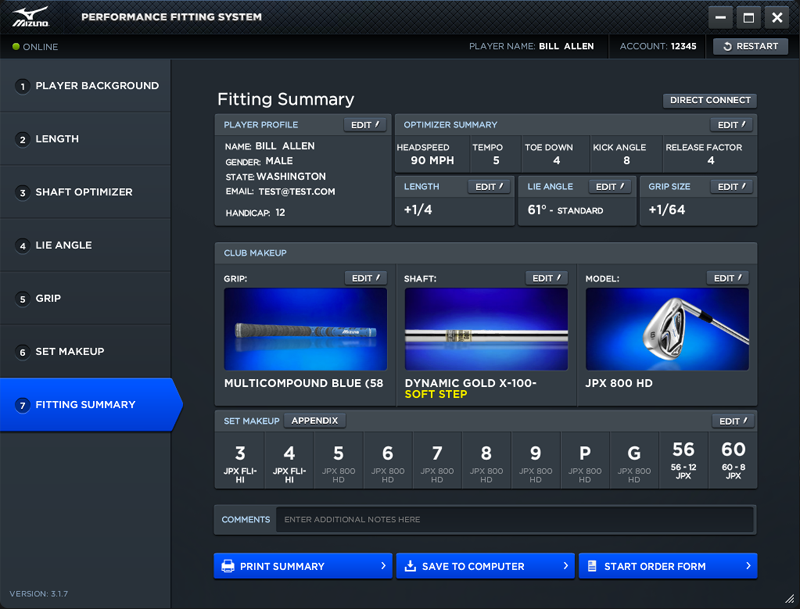The width and height of the screenshot is (800, 609).
Task: Click the Multicompound Blue grip image
Action: (x=305, y=329)
